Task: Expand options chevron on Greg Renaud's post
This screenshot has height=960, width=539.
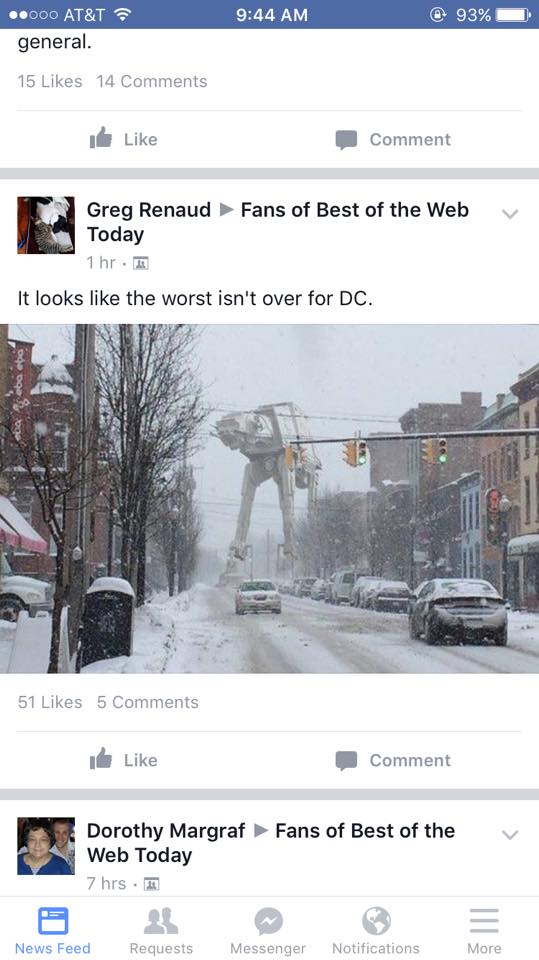Action: click(x=510, y=214)
